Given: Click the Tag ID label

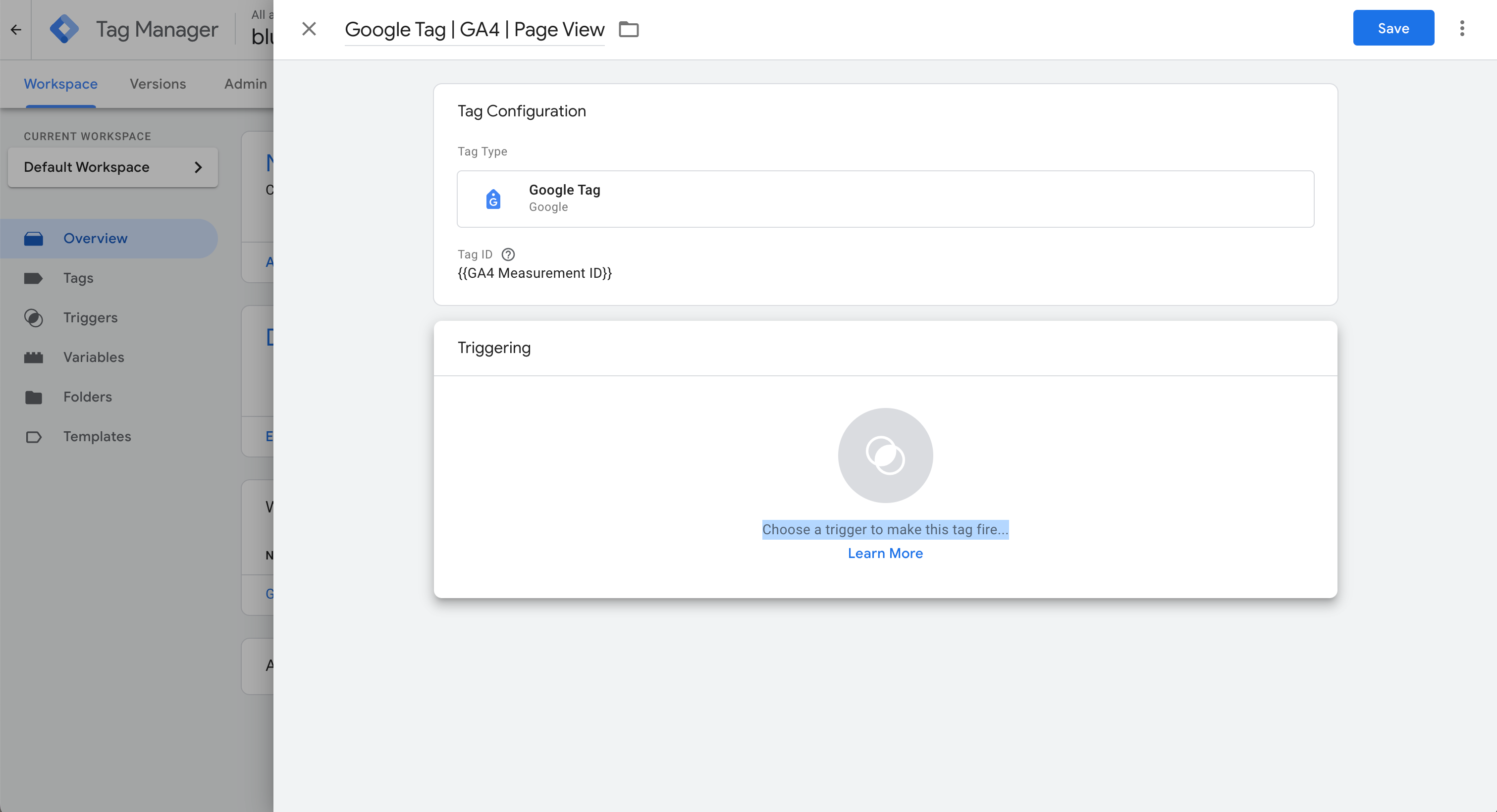Looking at the screenshot, I should pyautogui.click(x=475, y=254).
